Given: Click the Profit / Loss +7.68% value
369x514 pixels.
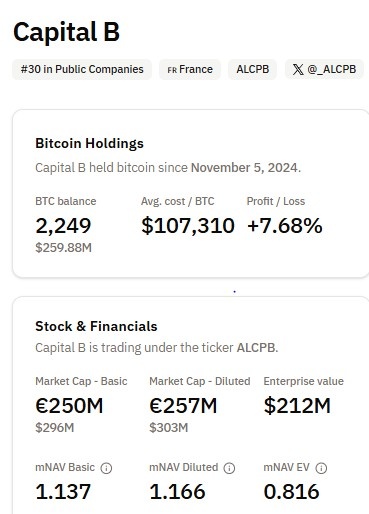Looking at the screenshot, I should point(285,226).
